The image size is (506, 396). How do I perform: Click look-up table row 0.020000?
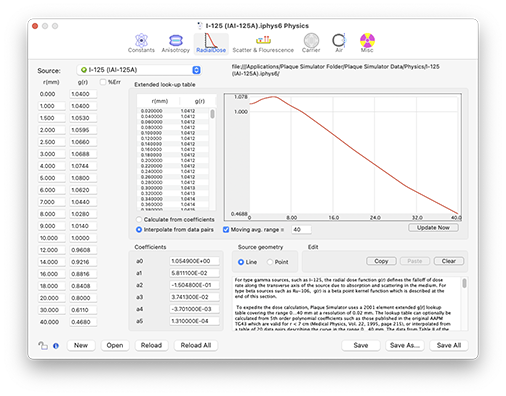pyautogui.click(x=173, y=111)
